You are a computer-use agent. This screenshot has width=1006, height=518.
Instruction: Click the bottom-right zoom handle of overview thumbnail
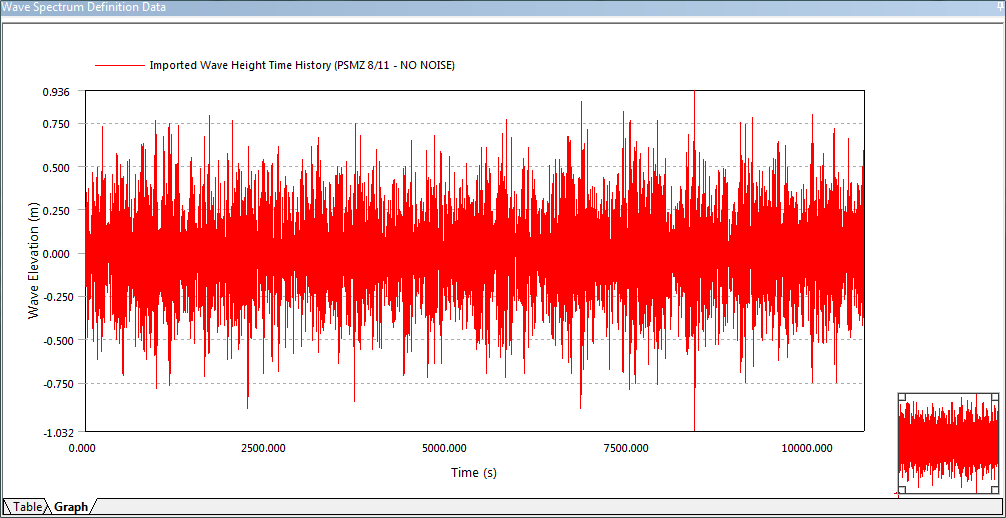tap(995, 490)
